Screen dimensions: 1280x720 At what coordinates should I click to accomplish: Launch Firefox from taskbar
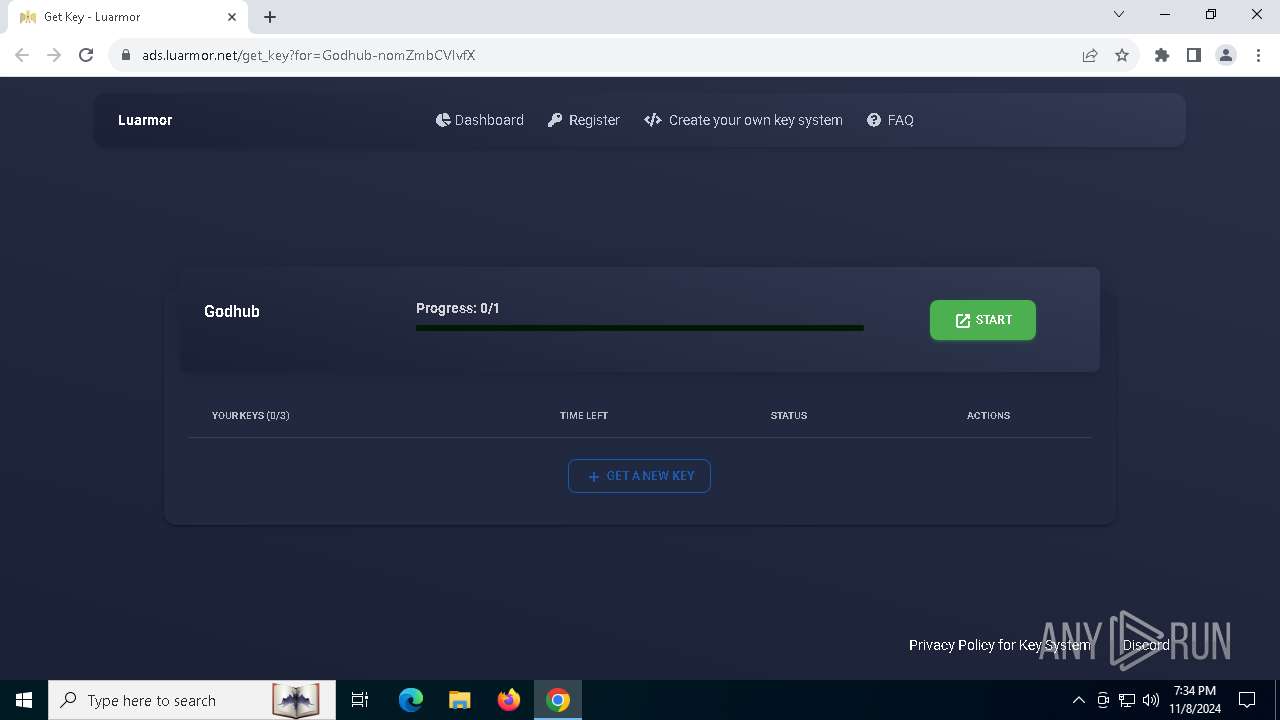click(x=509, y=700)
